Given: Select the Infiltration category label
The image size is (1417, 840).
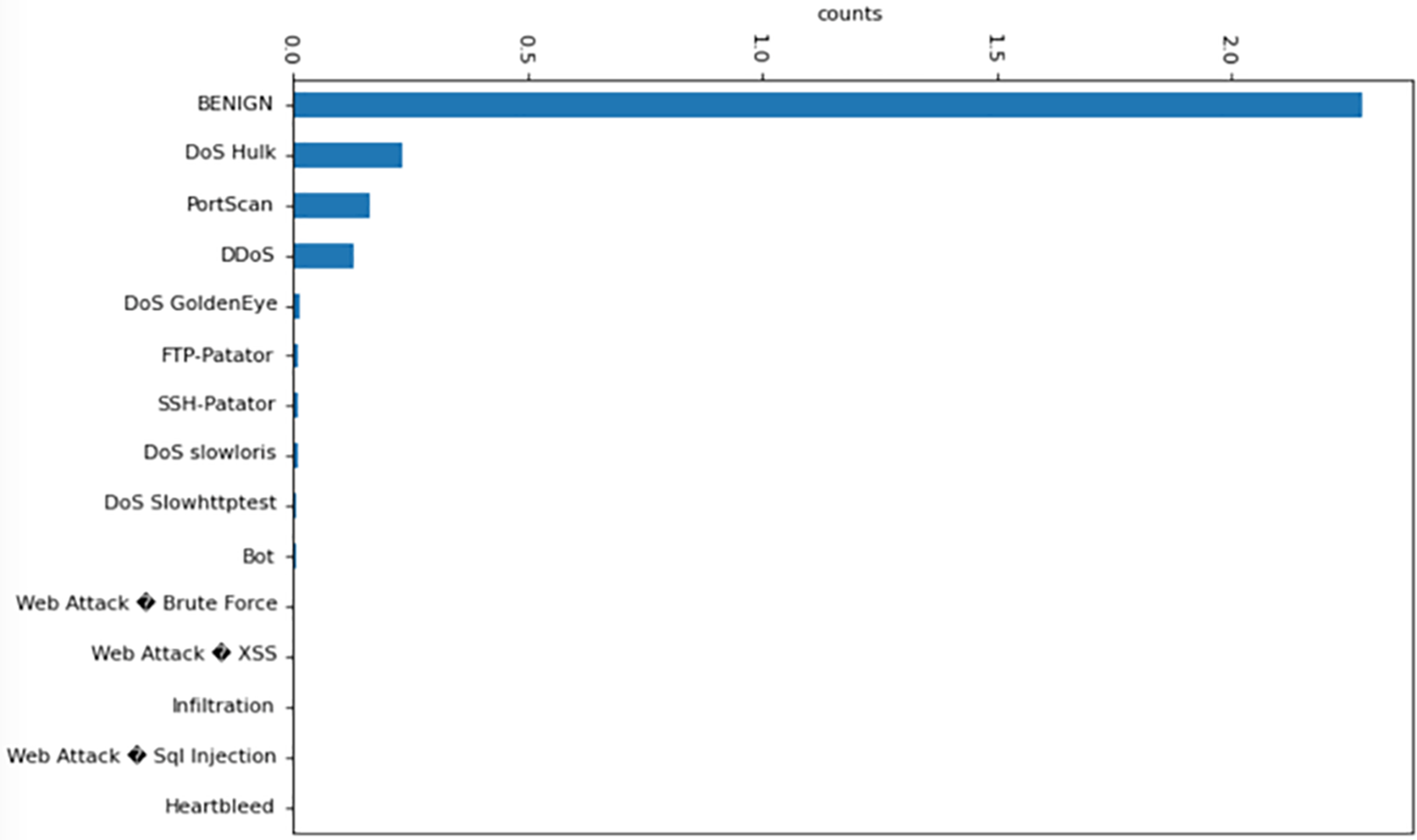Looking at the screenshot, I should click(223, 706).
